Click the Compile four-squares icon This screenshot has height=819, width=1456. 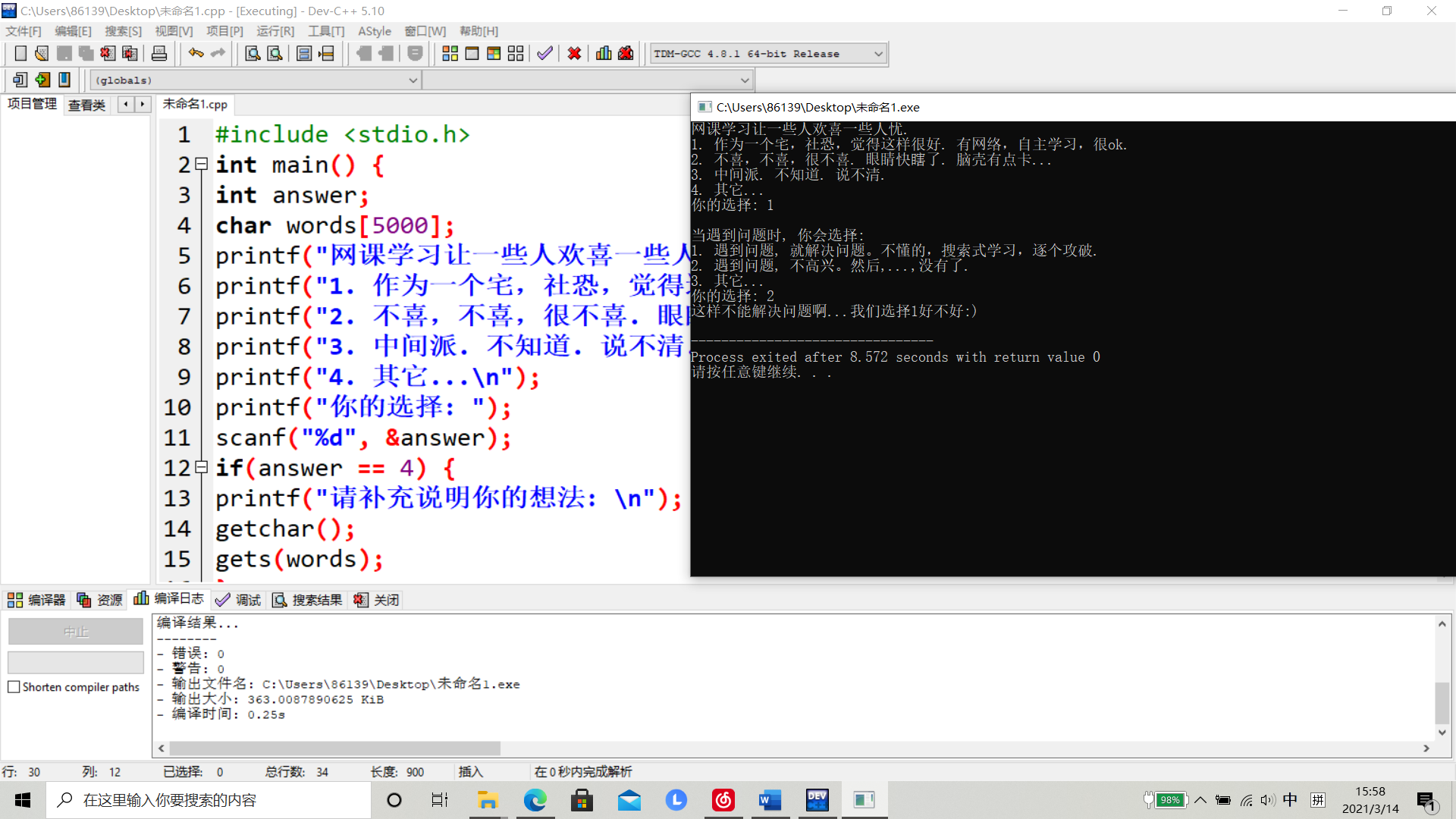[450, 54]
